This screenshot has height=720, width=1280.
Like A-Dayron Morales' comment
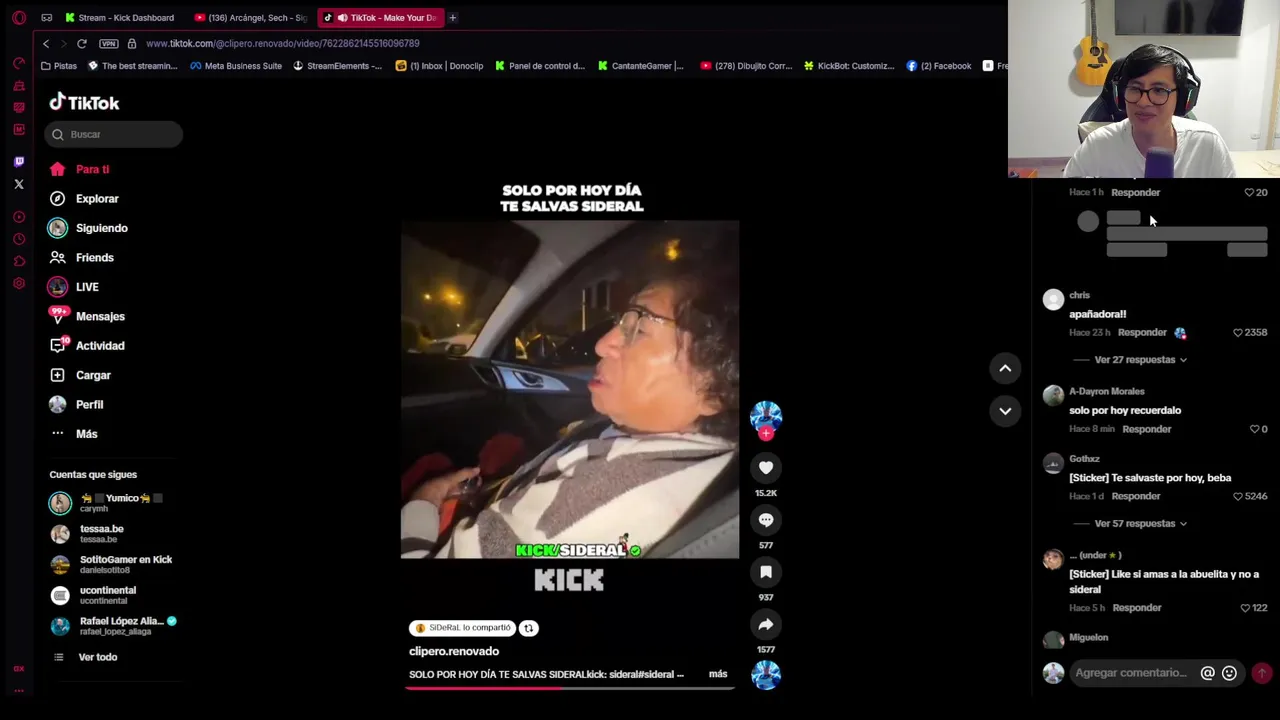tap(1254, 429)
